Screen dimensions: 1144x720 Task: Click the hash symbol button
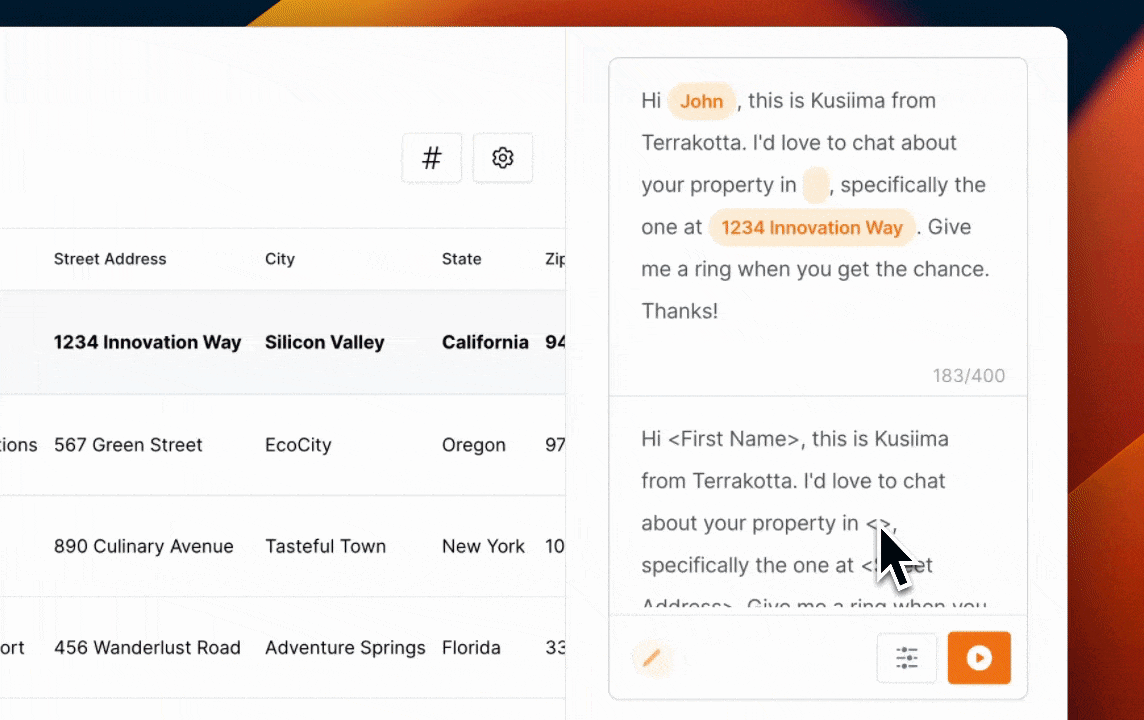pos(431,158)
